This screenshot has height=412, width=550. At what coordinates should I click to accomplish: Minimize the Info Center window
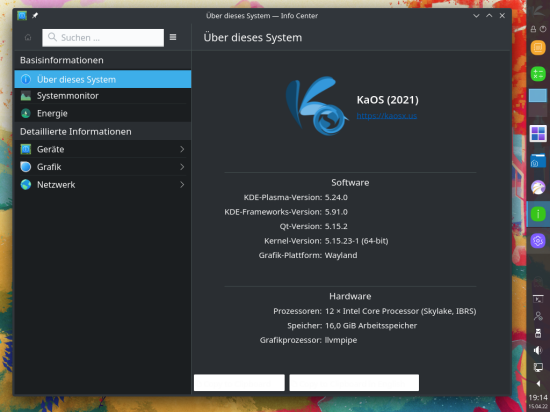476,16
